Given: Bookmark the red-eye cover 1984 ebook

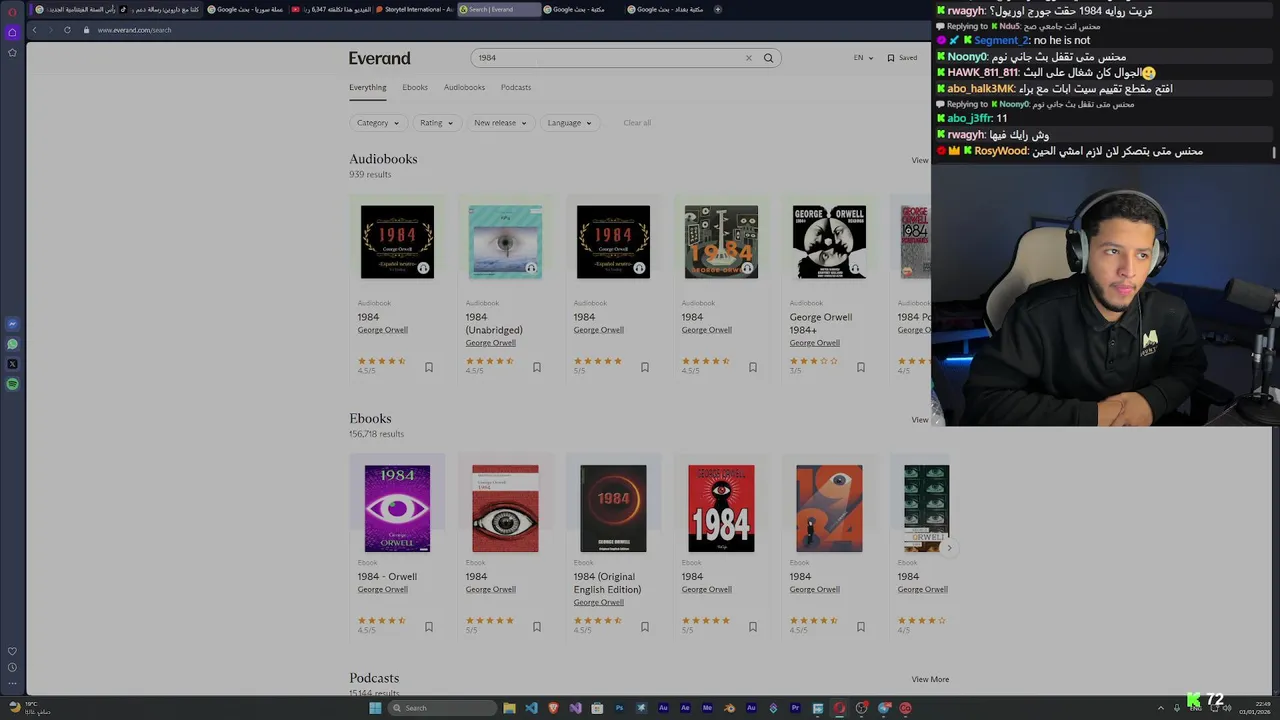Looking at the screenshot, I should click(537, 627).
